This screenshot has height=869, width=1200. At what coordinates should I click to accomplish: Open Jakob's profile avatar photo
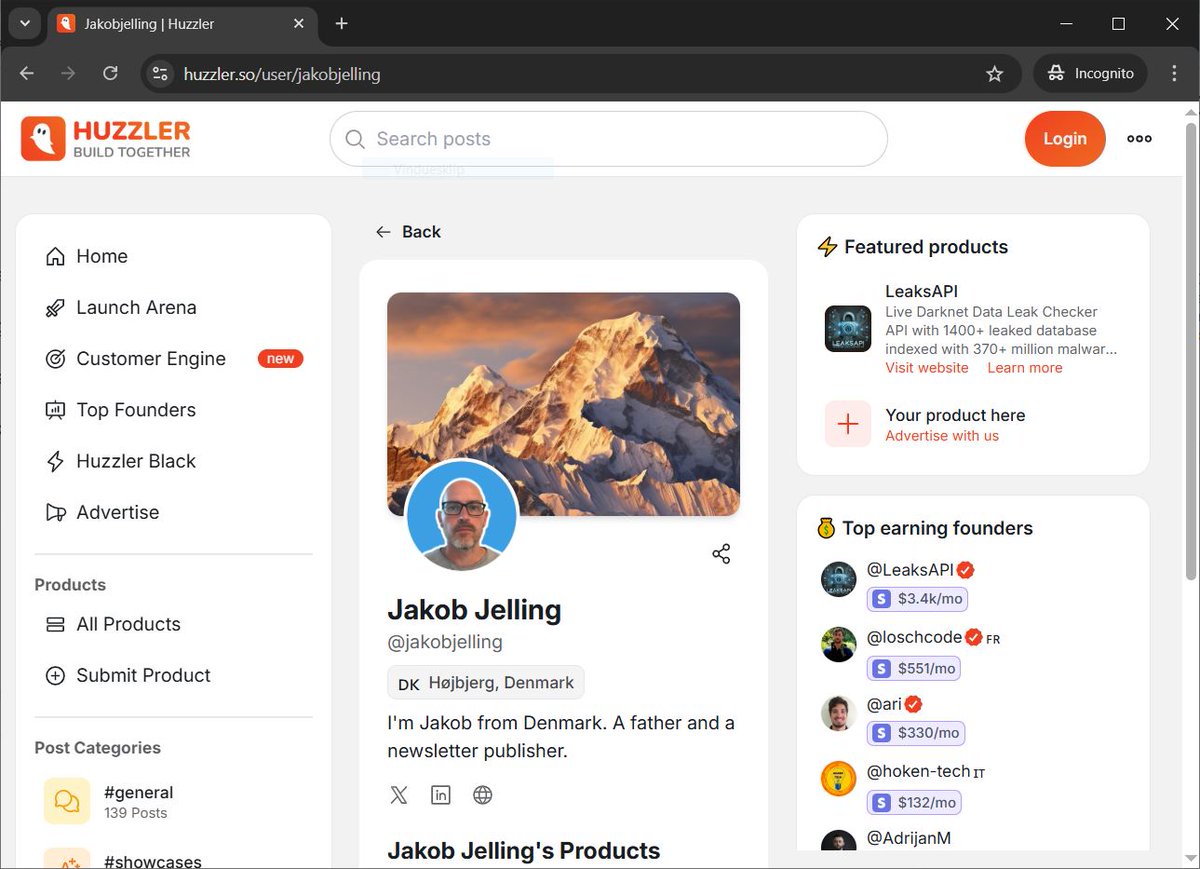pos(462,515)
